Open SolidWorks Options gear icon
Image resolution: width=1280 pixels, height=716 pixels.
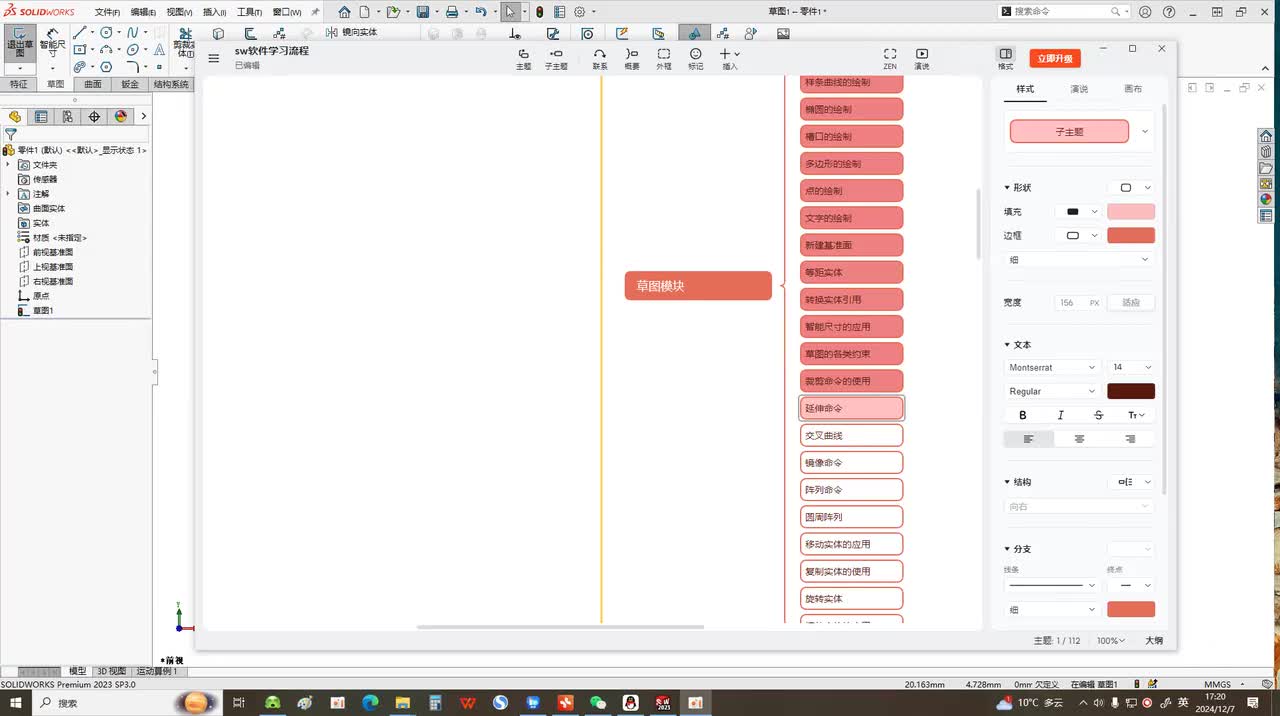pyautogui.click(x=579, y=12)
